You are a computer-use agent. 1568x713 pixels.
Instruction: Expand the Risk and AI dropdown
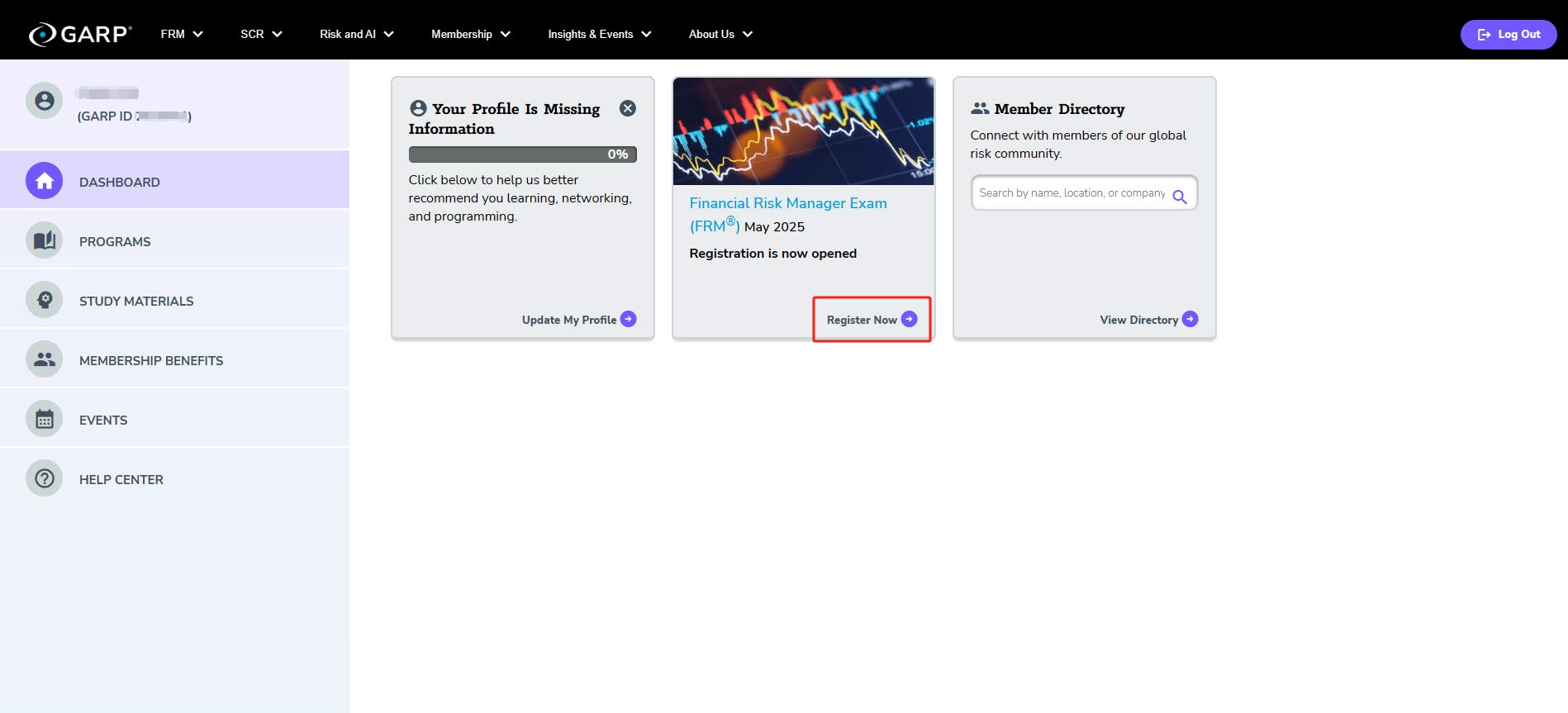[357, 34]
